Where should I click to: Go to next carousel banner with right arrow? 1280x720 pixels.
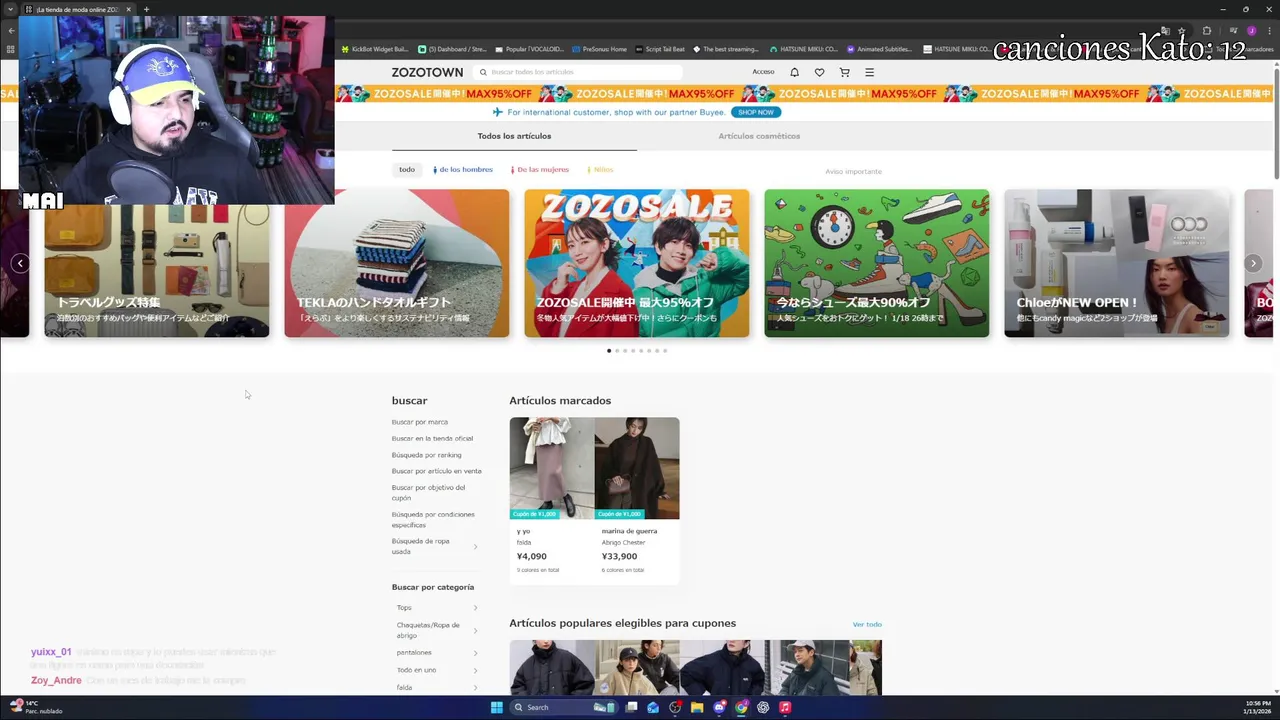point(1253,263)
